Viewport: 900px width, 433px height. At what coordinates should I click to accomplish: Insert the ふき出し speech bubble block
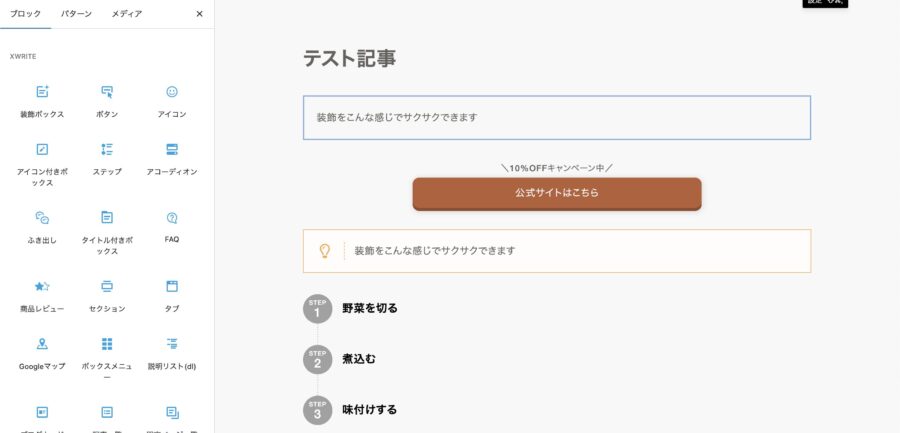click(42, 227)
